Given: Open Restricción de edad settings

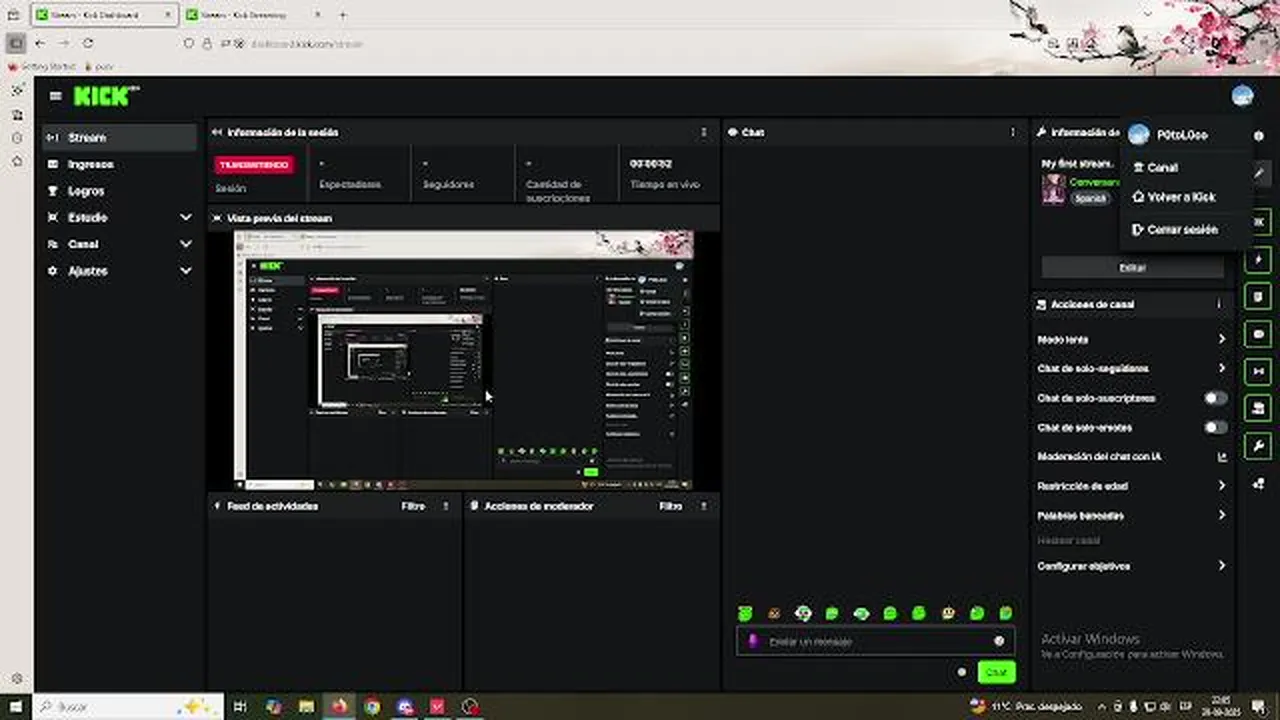Looking at the screenshot, I should (1132, 486).
